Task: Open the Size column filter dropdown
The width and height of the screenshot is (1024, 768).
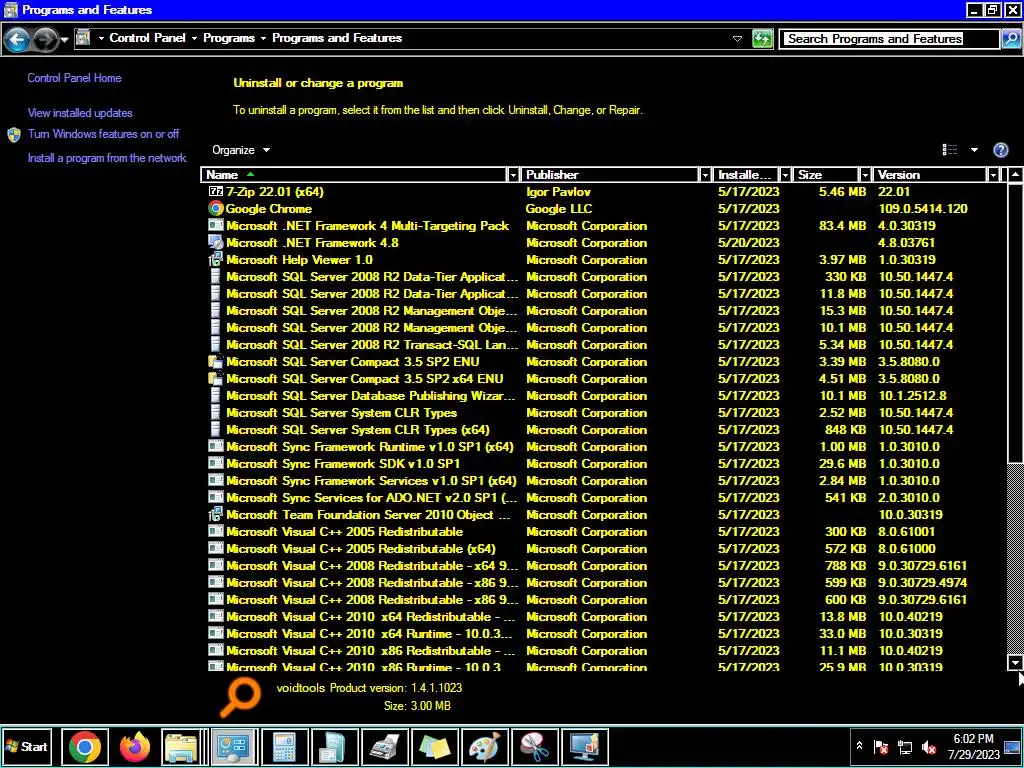Action: (x=865, y=175)
